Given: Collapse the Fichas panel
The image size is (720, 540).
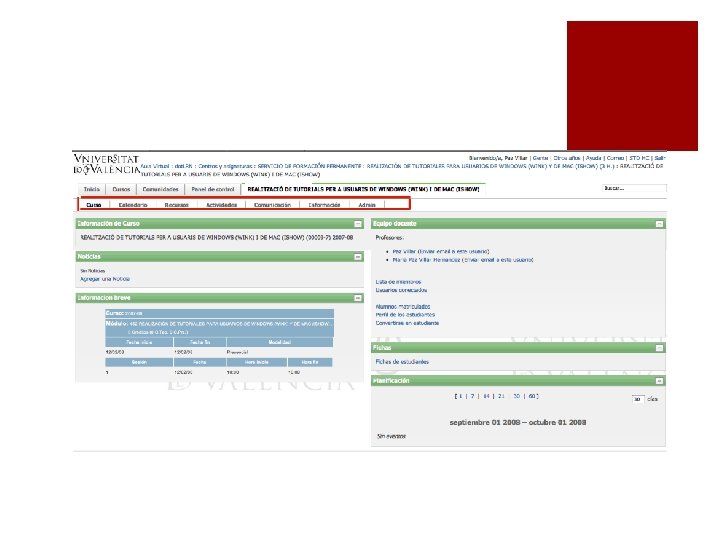Looking at the screenshot, I should point(659,349).
